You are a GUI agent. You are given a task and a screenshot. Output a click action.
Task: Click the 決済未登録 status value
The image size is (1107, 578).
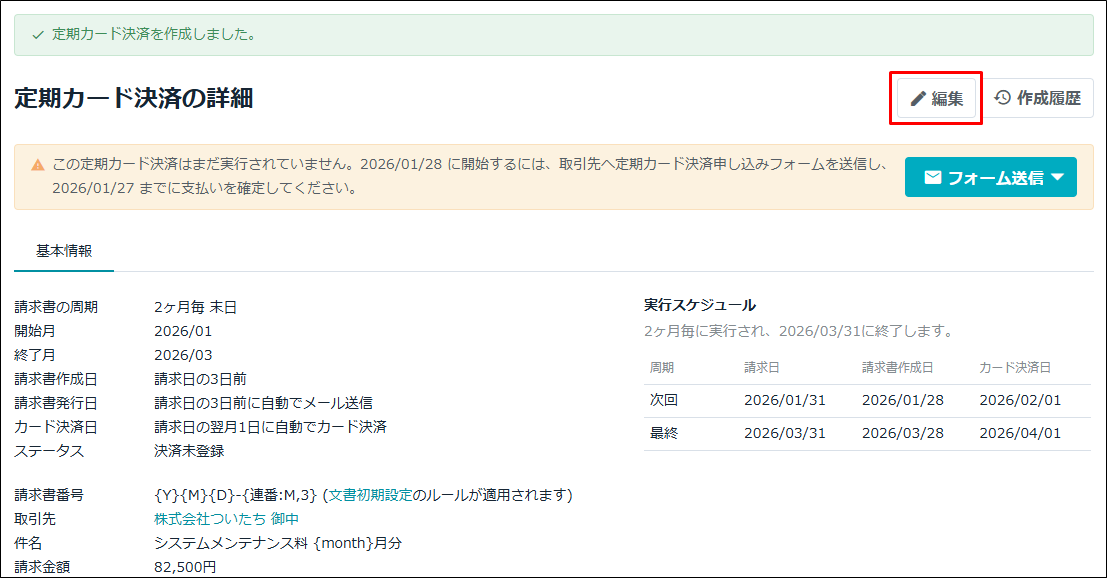click(x=189, y=451)
